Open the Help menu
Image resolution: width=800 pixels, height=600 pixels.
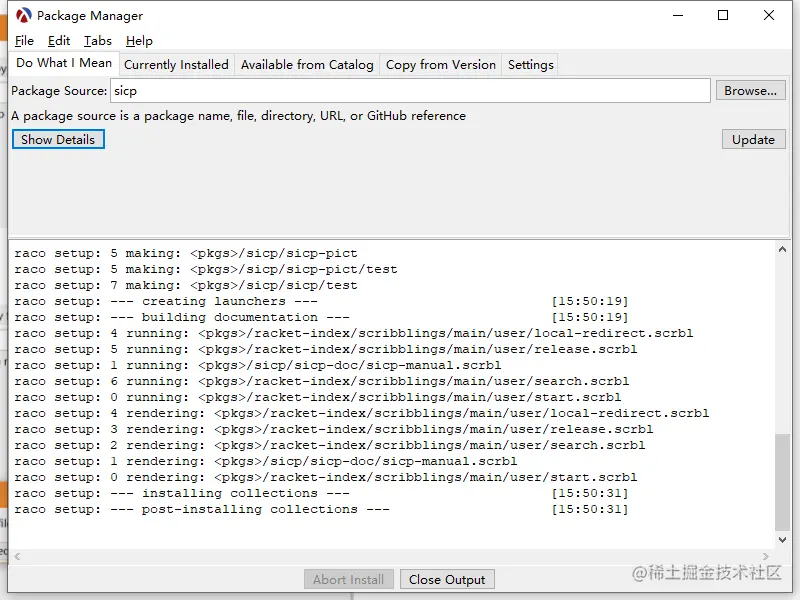[139, 41]
